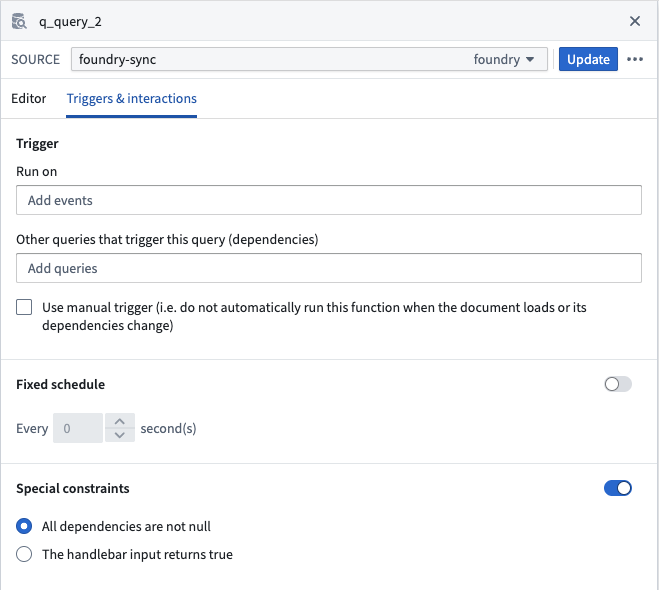Click the Add queries dependencies field
659x590 pixels.
[329, 268]
